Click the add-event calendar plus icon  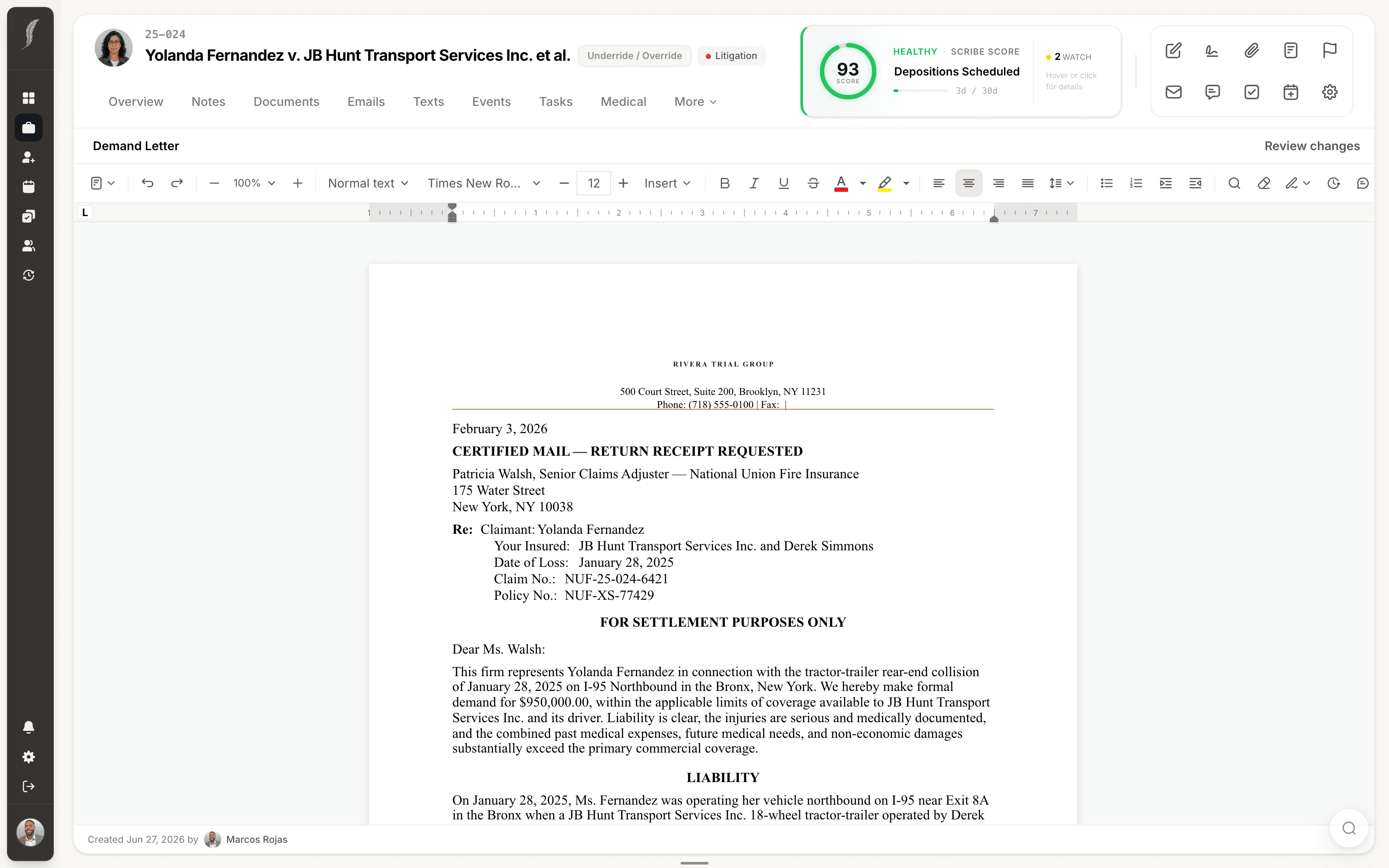1290,92
